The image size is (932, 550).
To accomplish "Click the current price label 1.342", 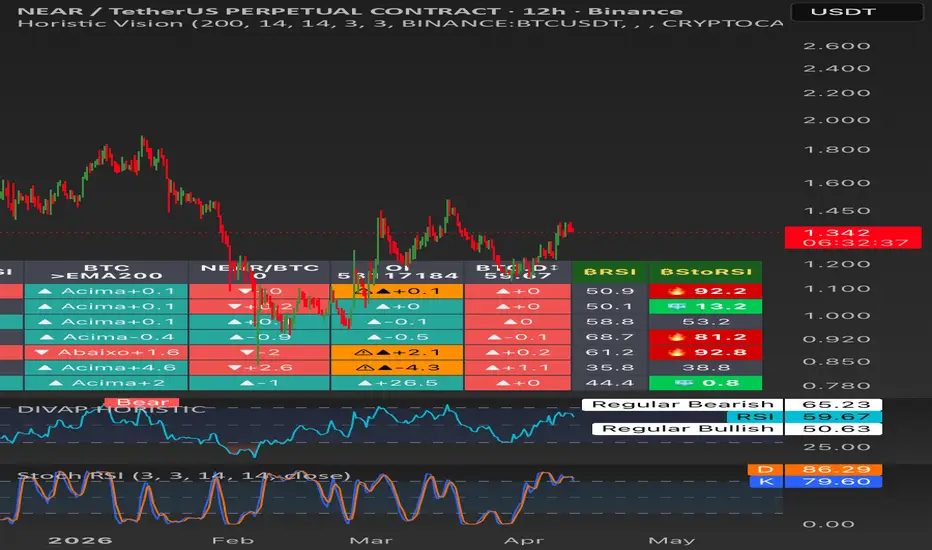I will tap(836, 232).
